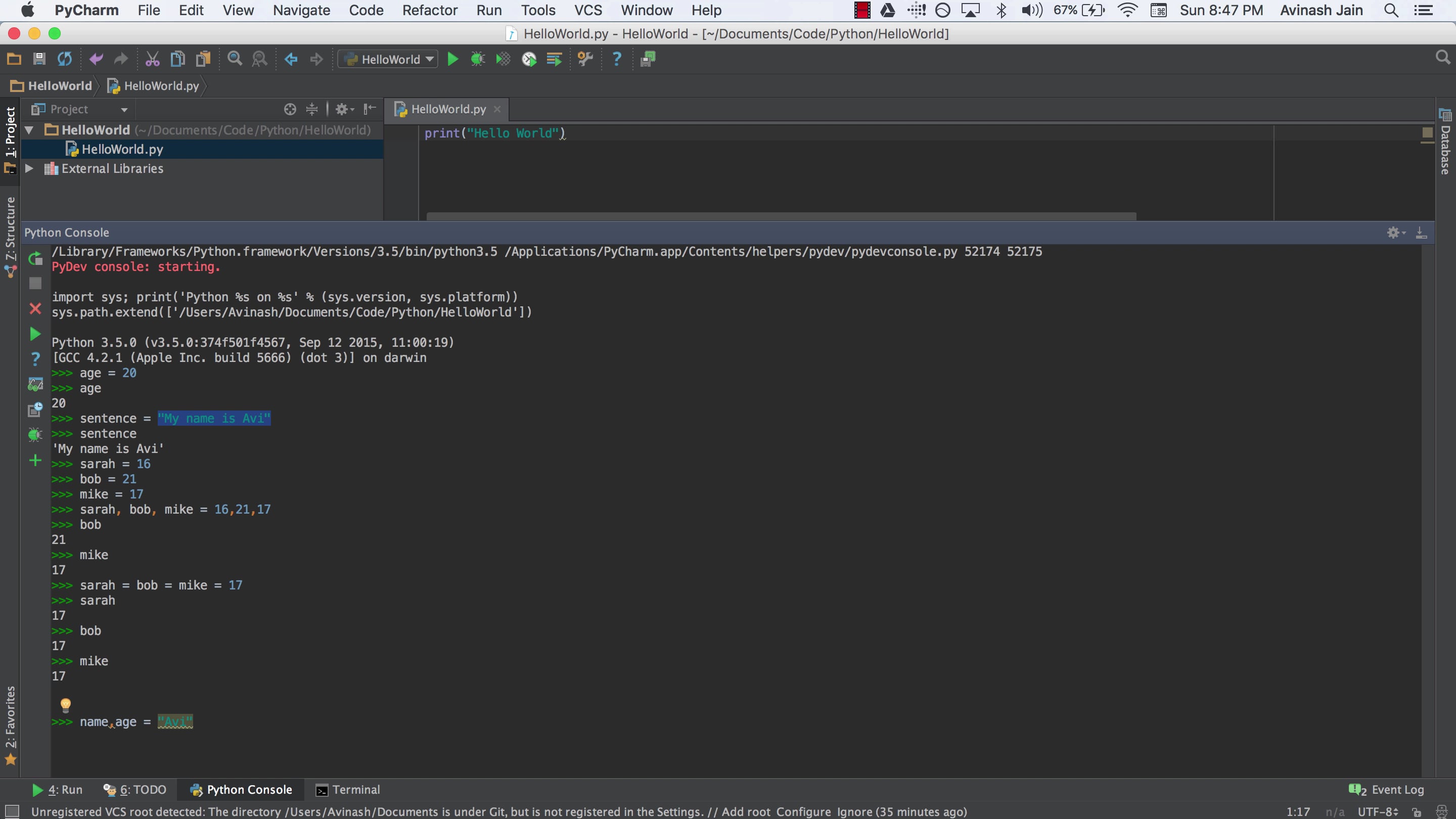Click the Debug bug icon in toolbar

[x=478, y=59]
